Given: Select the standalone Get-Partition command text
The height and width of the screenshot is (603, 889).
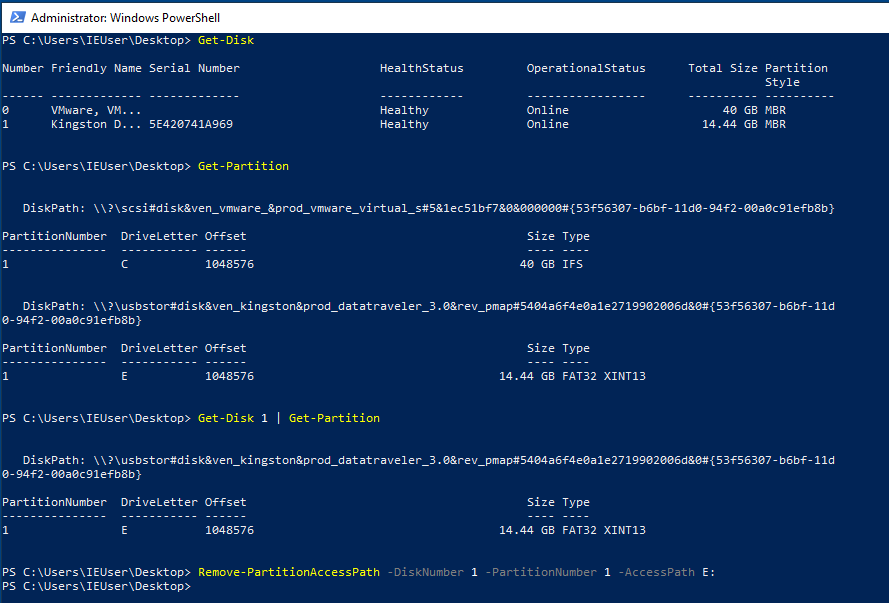Looking at the screenshot, I should tap(243, 166).
